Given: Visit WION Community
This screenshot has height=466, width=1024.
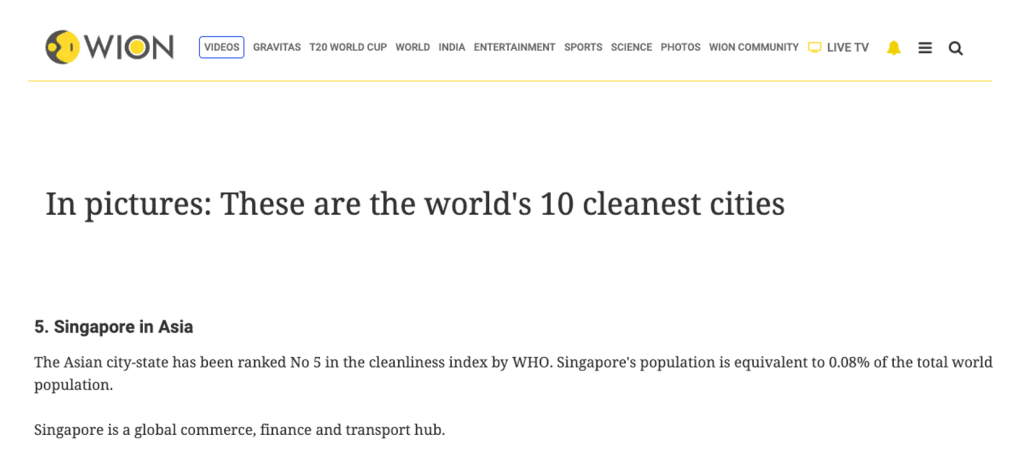Looking at the screenshot, I should click(754, 47).
